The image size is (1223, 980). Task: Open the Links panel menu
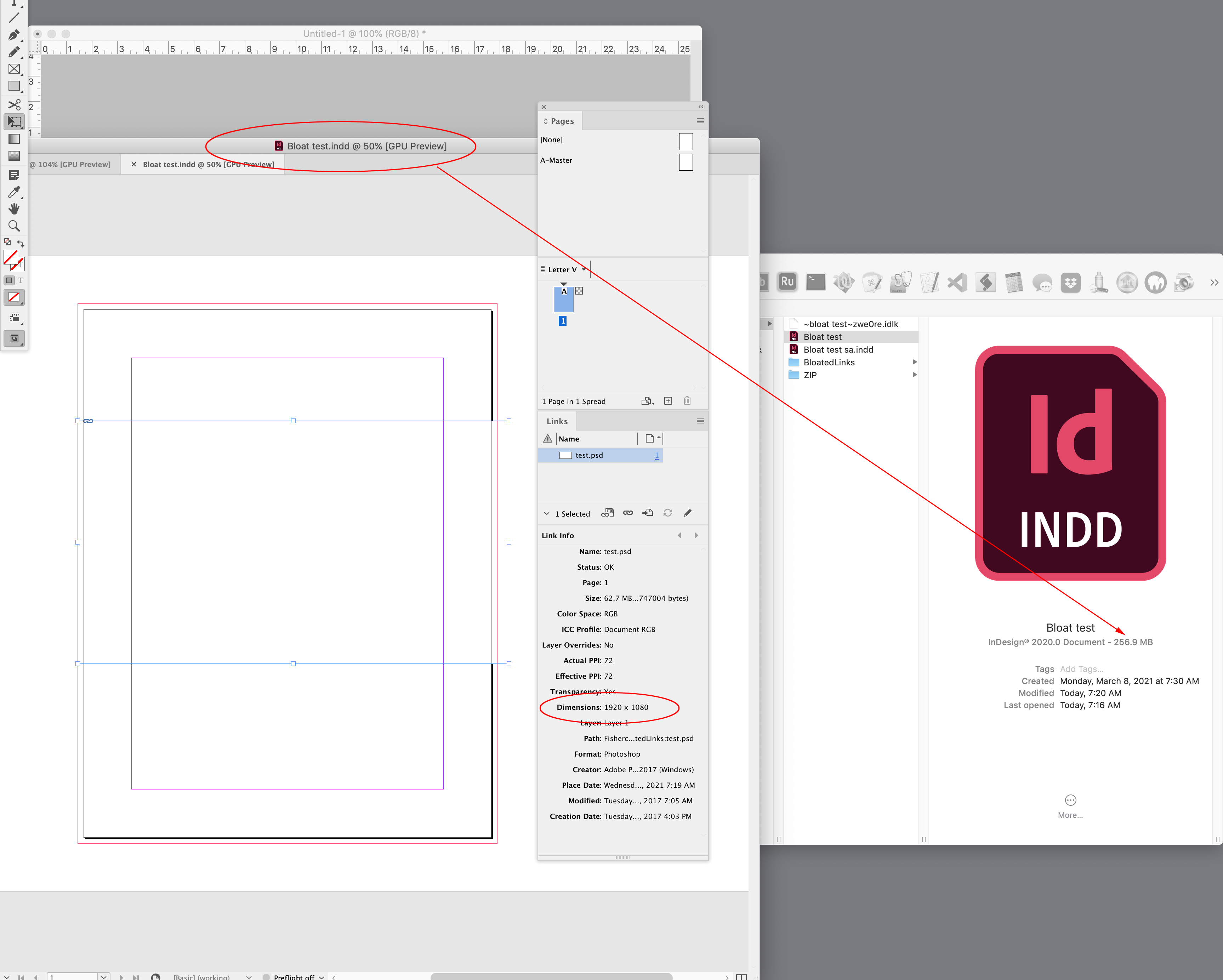(x=700, y=421)
